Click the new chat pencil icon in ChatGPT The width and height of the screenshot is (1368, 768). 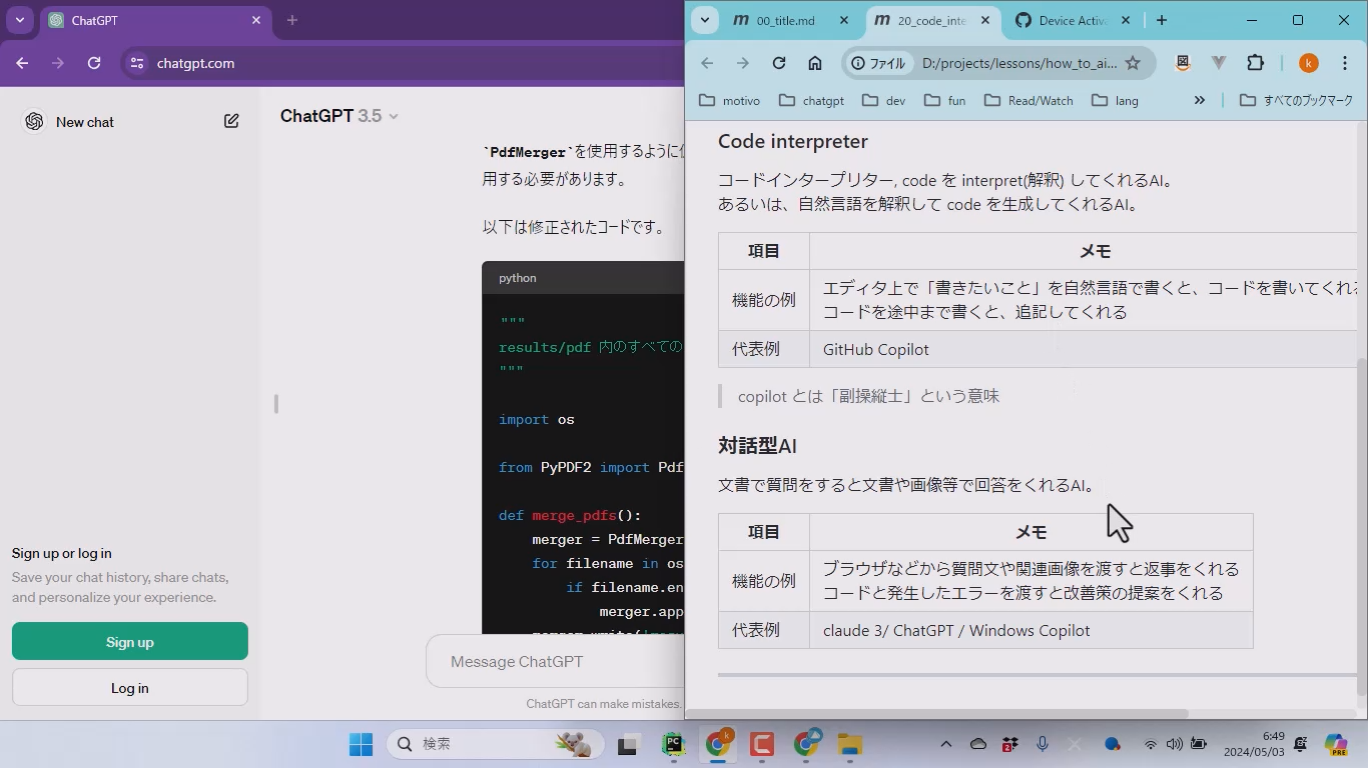pos(231,120)
